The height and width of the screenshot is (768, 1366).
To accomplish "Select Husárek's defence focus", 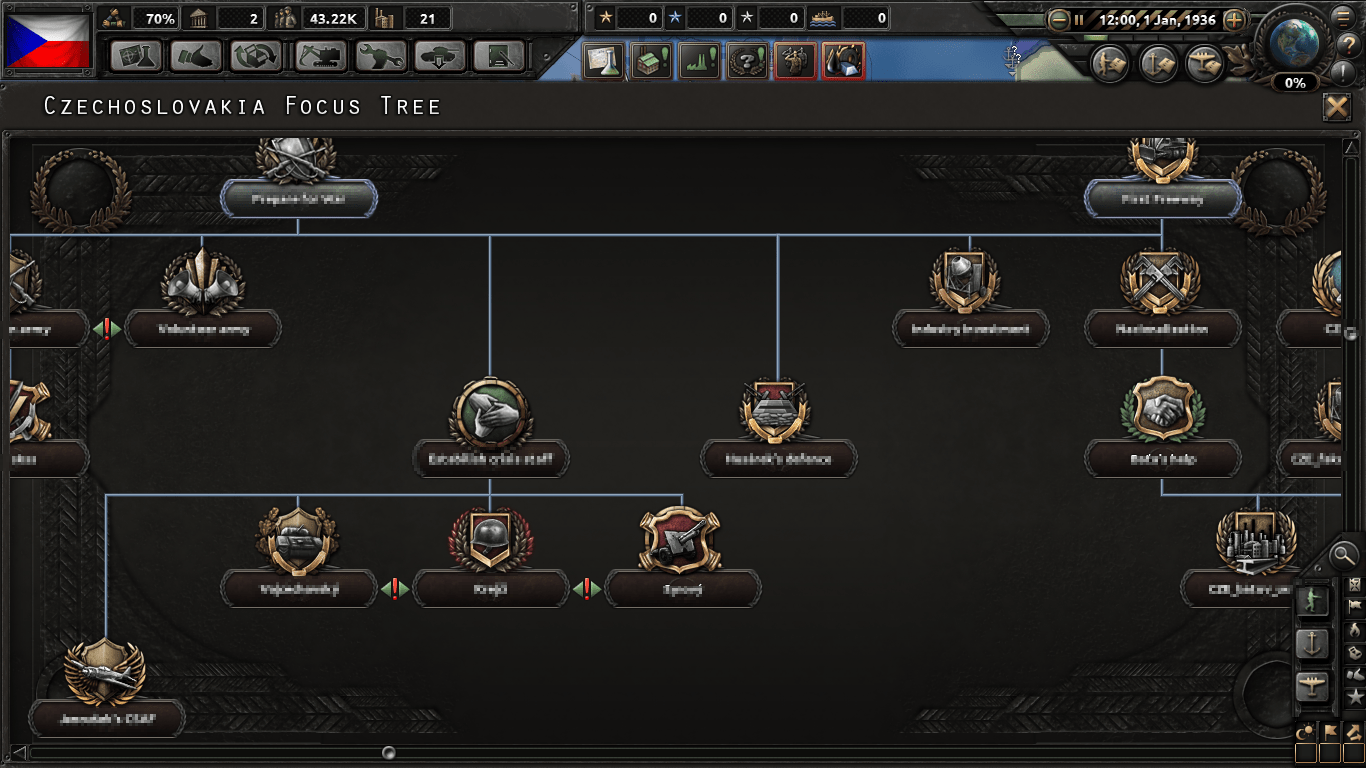I will [x=778, y=458].
